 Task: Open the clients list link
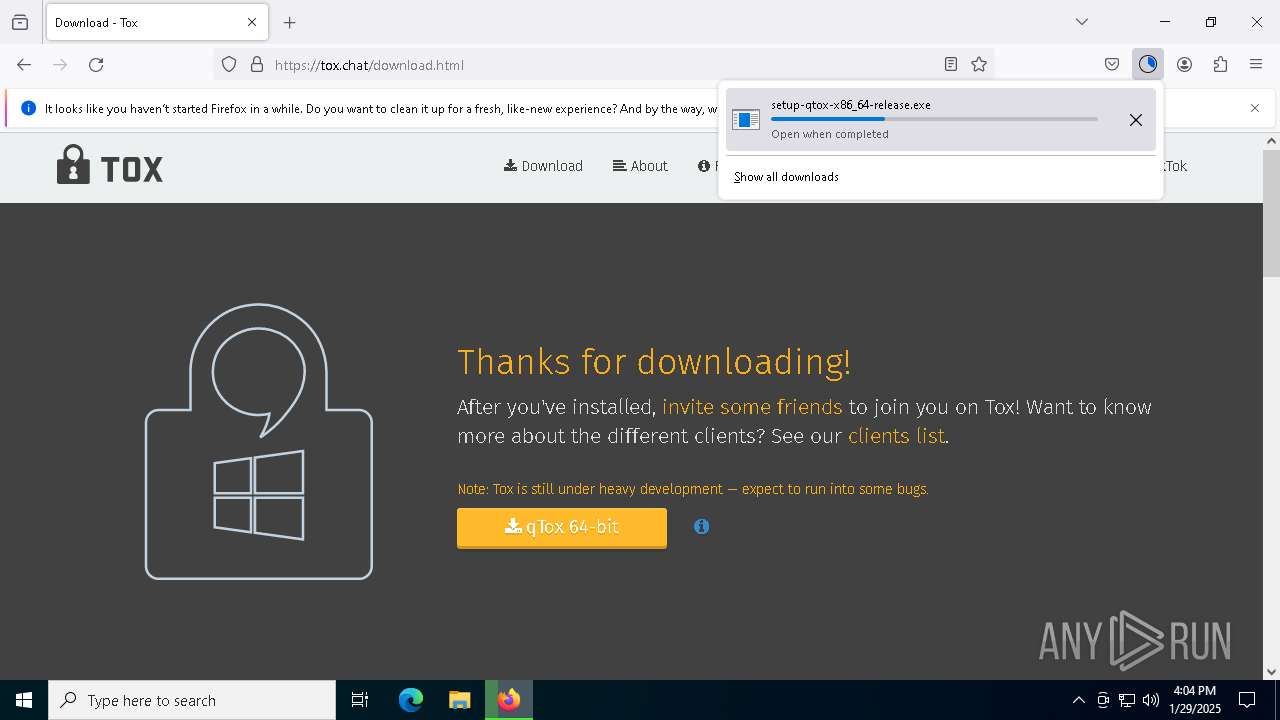pyautogui.click(x=896, y=436)
